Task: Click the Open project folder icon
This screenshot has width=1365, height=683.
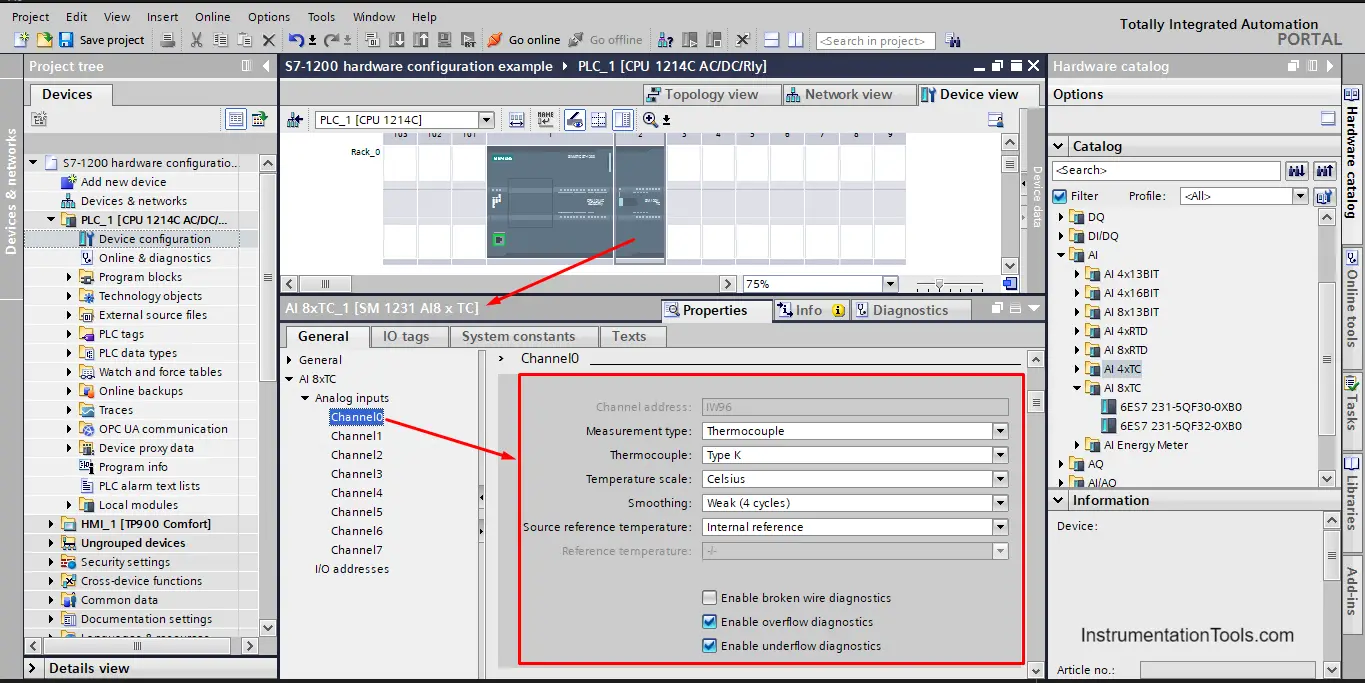Action: pyautogui.click(x=44, y=40)
